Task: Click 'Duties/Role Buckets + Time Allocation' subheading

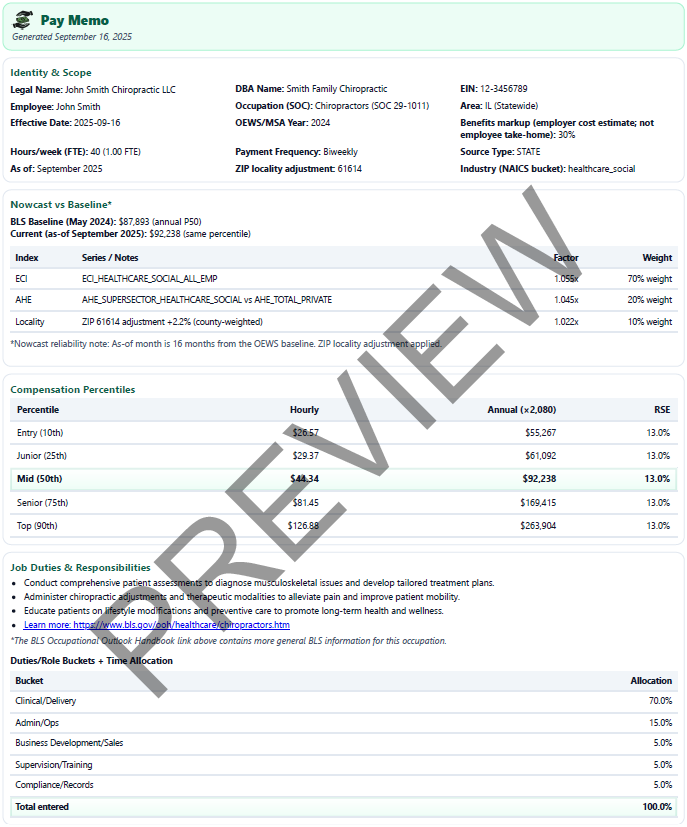Action: [91, 661]
